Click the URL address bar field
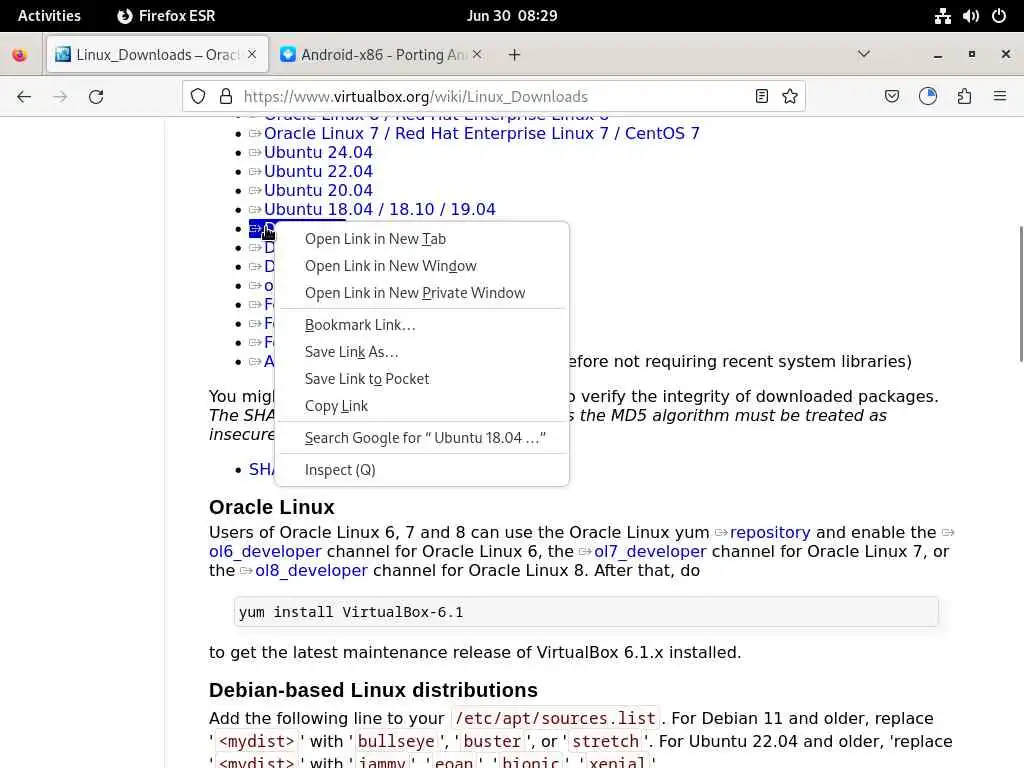This screenshot has width=1024, height=768. [493, 97]
